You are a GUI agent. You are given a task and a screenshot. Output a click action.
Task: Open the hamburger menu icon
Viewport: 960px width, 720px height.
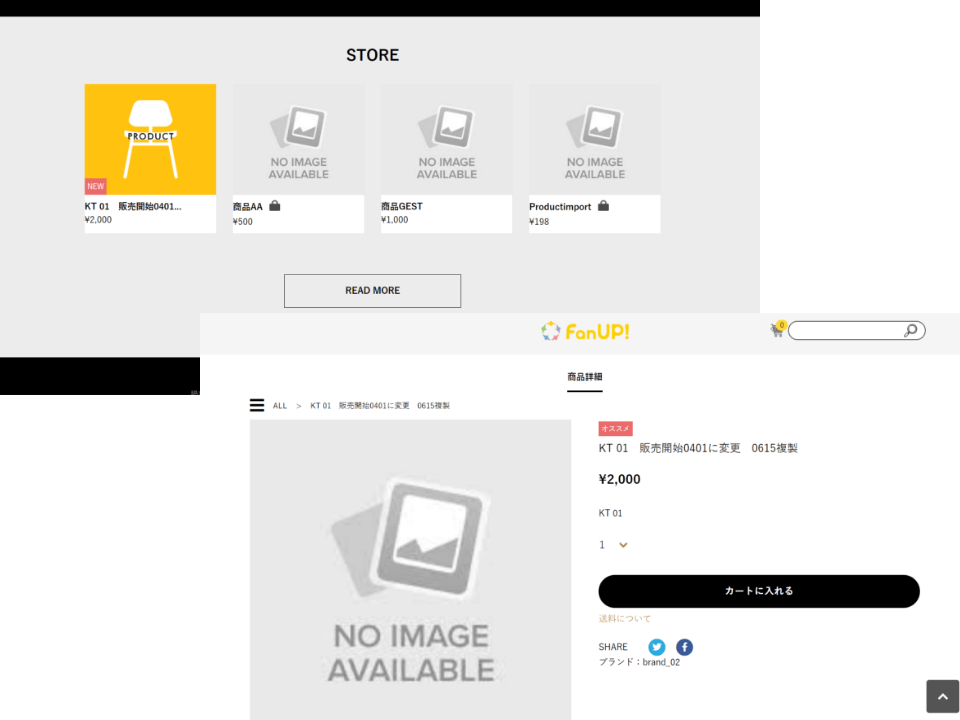257,405
